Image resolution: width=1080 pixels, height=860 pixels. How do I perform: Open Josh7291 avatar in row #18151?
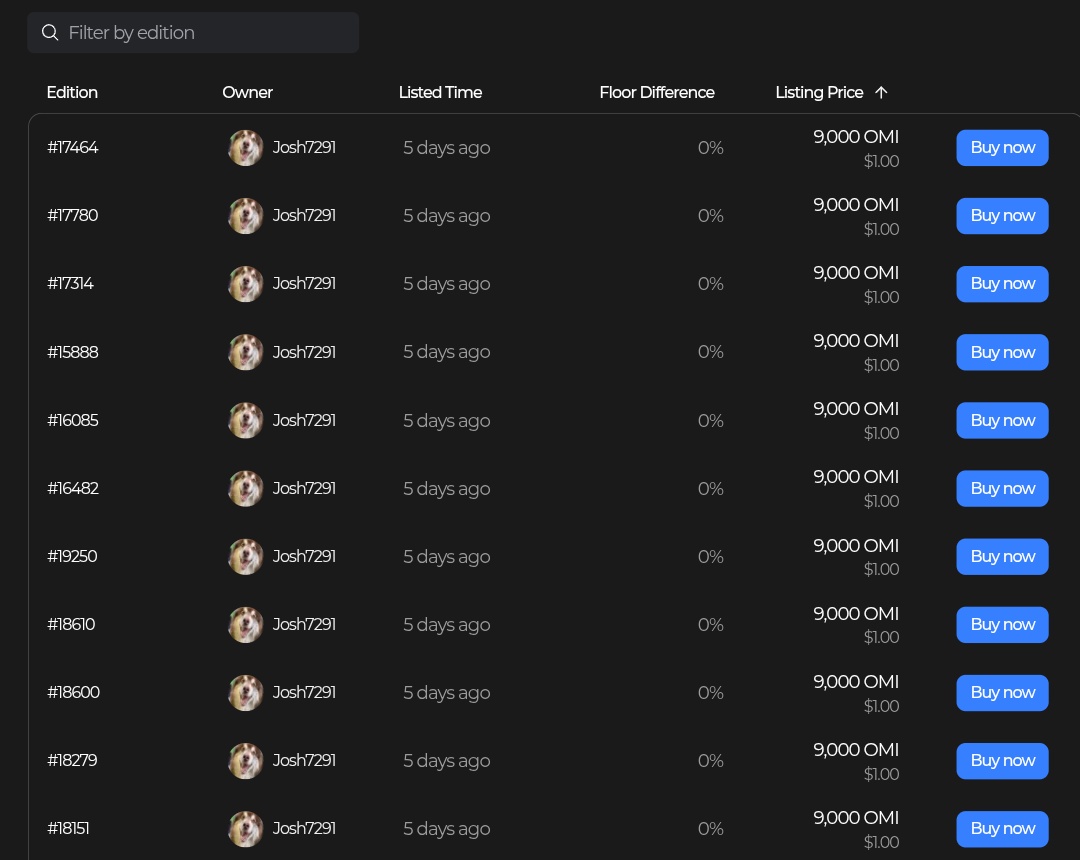click(x=245, y=829)
